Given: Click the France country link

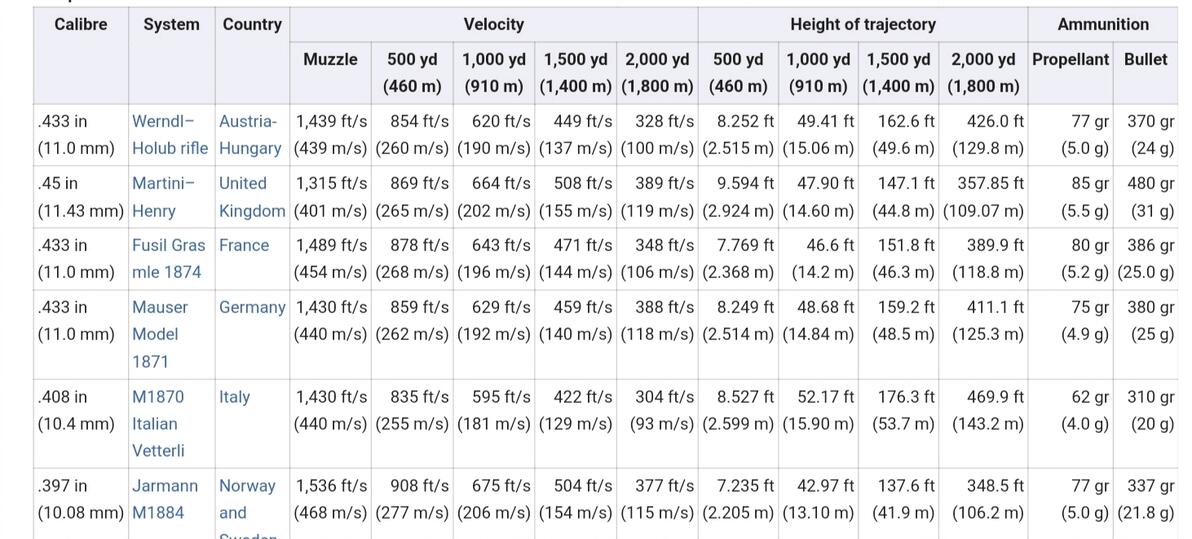Looking at the screenshot, I should [244, 245].
